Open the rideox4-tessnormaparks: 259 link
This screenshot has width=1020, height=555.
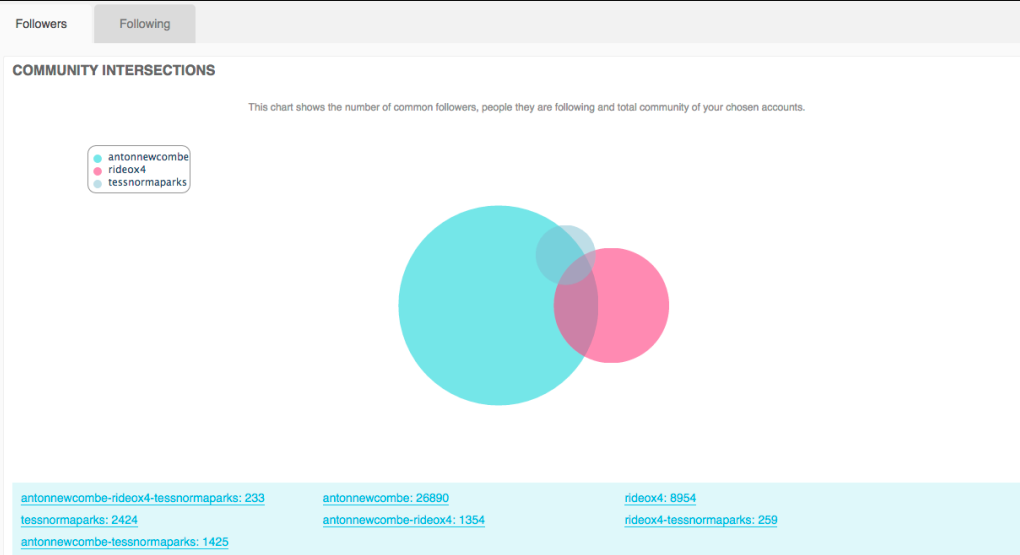click(701, 520)
